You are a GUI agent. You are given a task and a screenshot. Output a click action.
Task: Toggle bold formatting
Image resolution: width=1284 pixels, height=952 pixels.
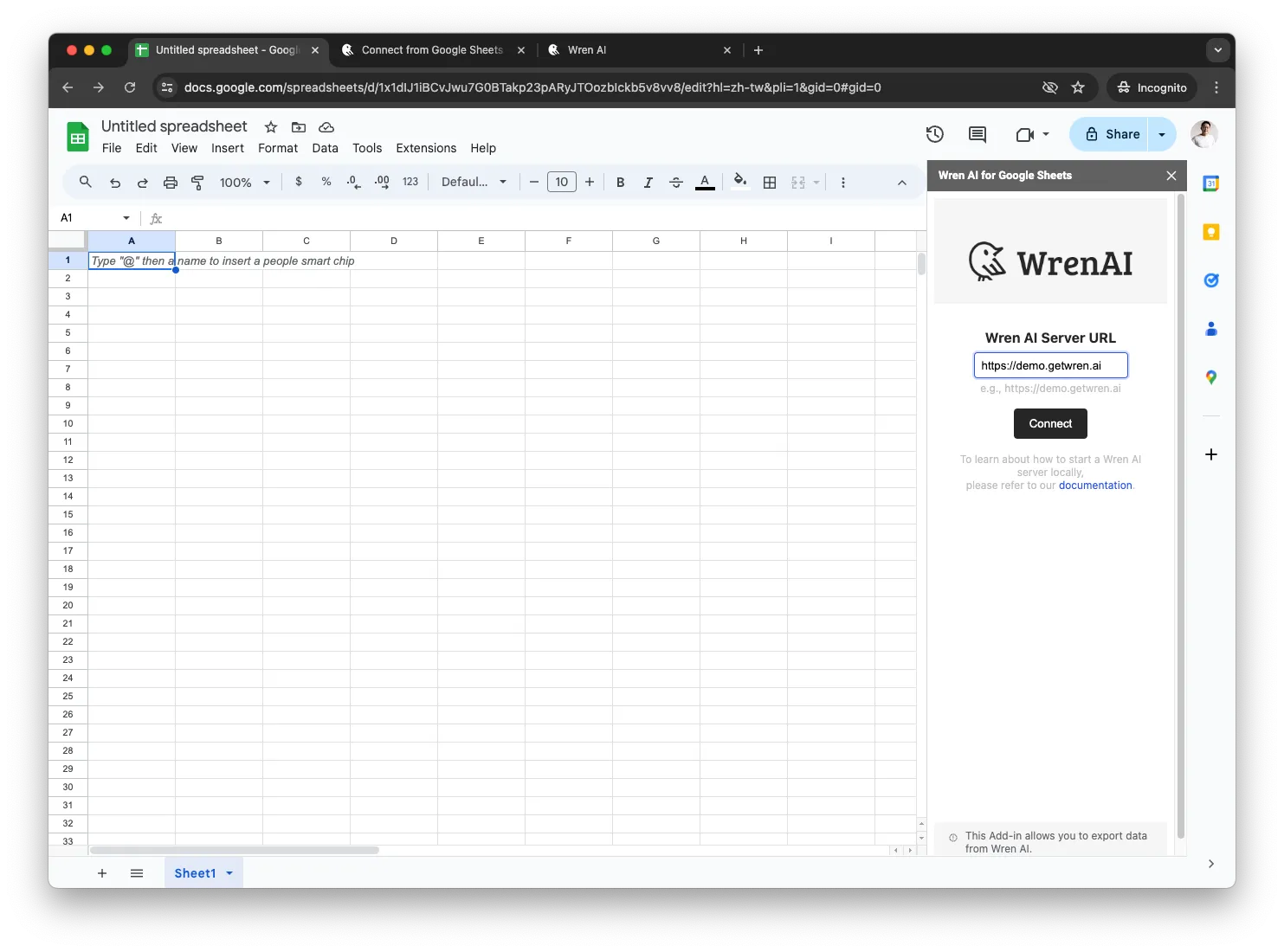pos(620,182)
